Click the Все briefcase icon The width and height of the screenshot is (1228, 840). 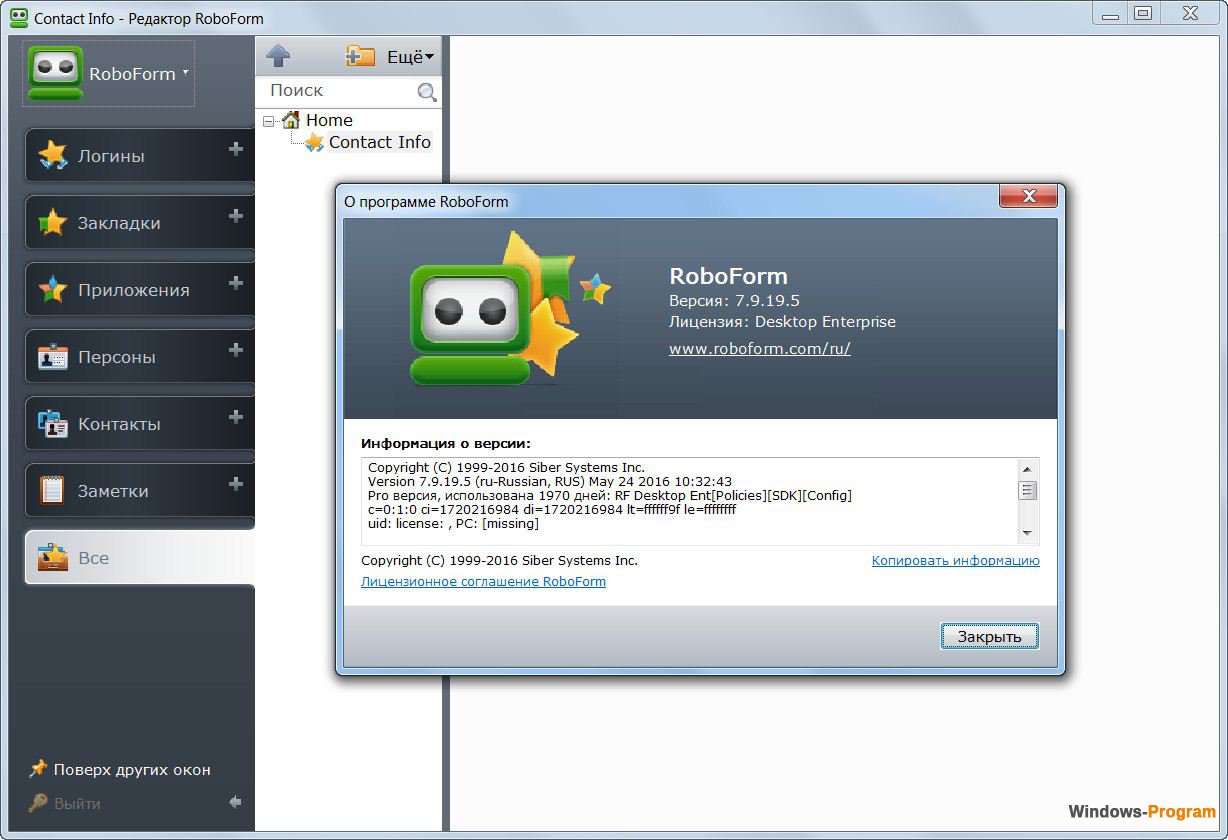(x=52, y=558)
